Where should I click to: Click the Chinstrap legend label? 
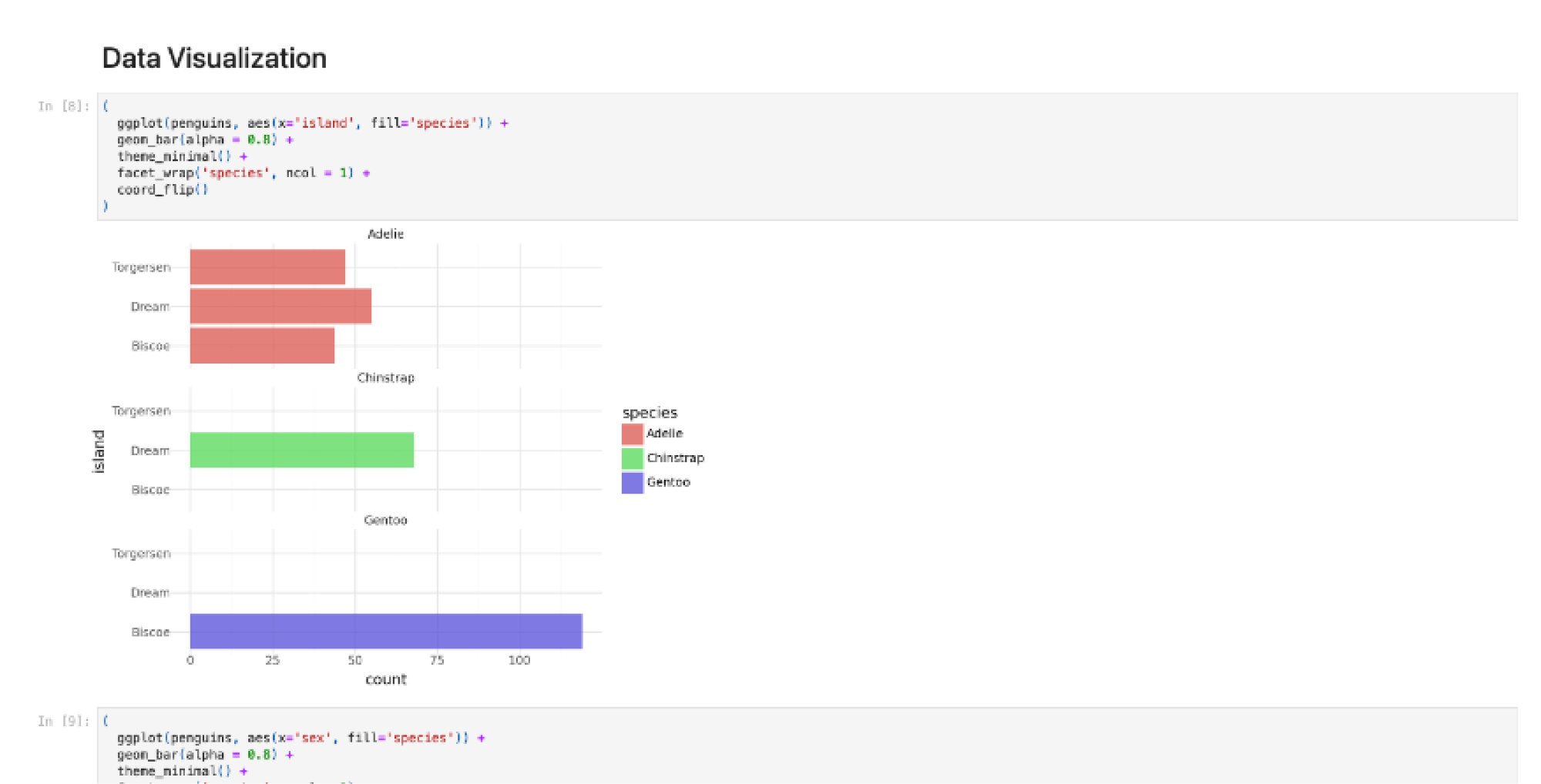(x=675, y=458)
